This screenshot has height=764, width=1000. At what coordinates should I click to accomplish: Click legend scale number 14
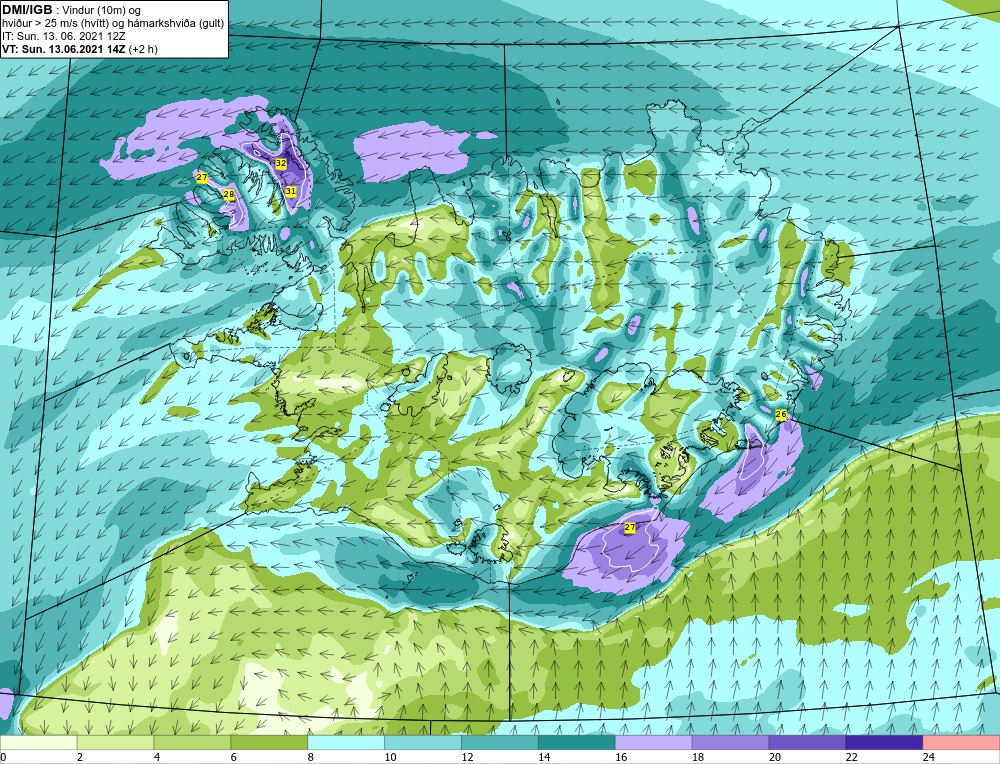point(544,758)
